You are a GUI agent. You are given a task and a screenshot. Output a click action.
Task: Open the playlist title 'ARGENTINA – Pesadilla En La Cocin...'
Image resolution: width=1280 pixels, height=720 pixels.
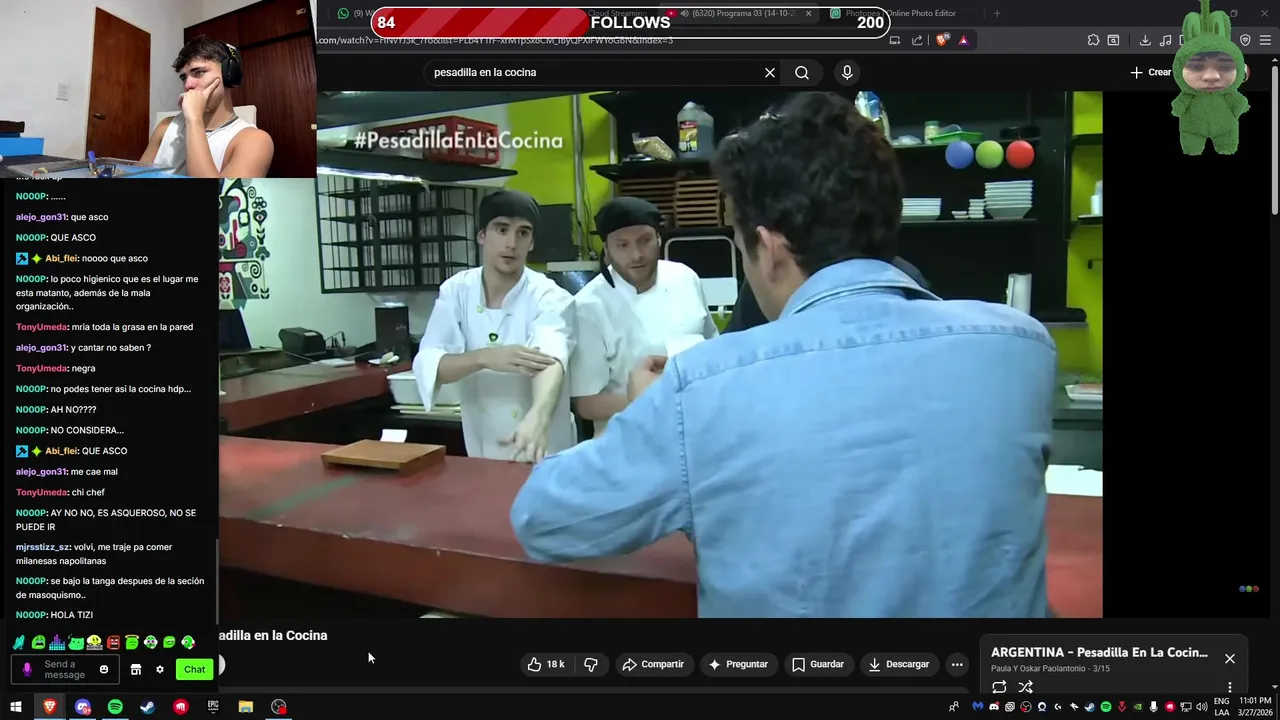click(x=1099, y=652)
